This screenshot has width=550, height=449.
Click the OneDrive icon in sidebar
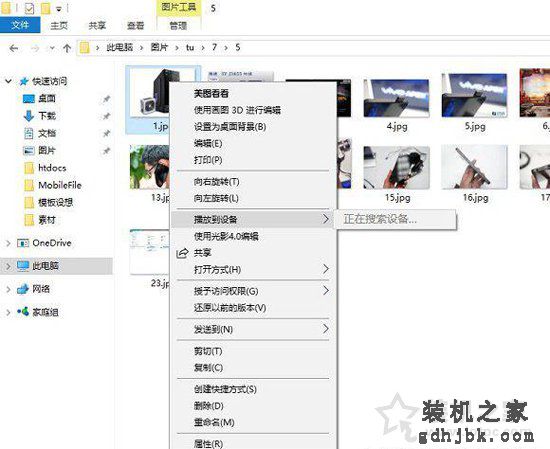click(23, 243)
